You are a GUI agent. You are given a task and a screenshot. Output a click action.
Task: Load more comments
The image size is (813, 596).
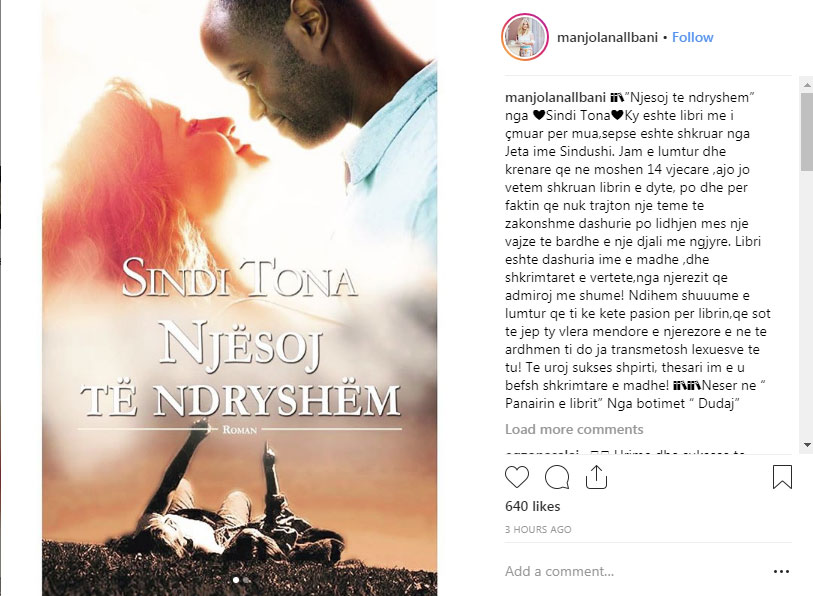(574, 429)
